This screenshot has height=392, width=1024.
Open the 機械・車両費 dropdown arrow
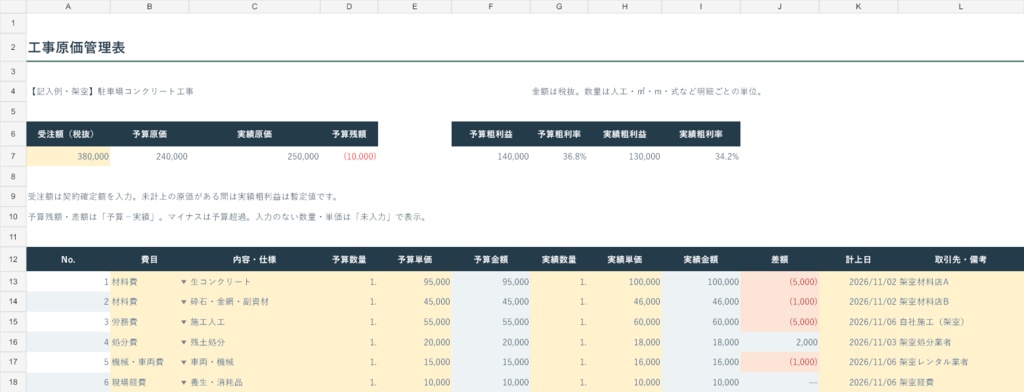point(184,362)
